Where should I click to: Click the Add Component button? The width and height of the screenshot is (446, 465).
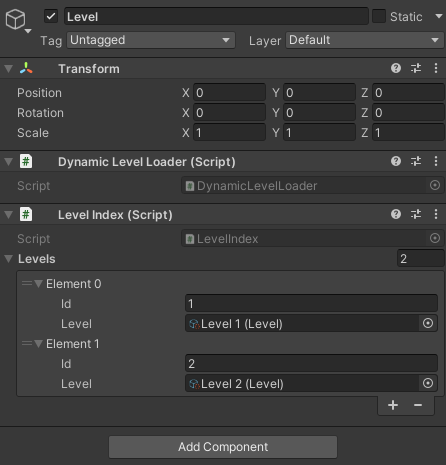[x=223, y=447]
